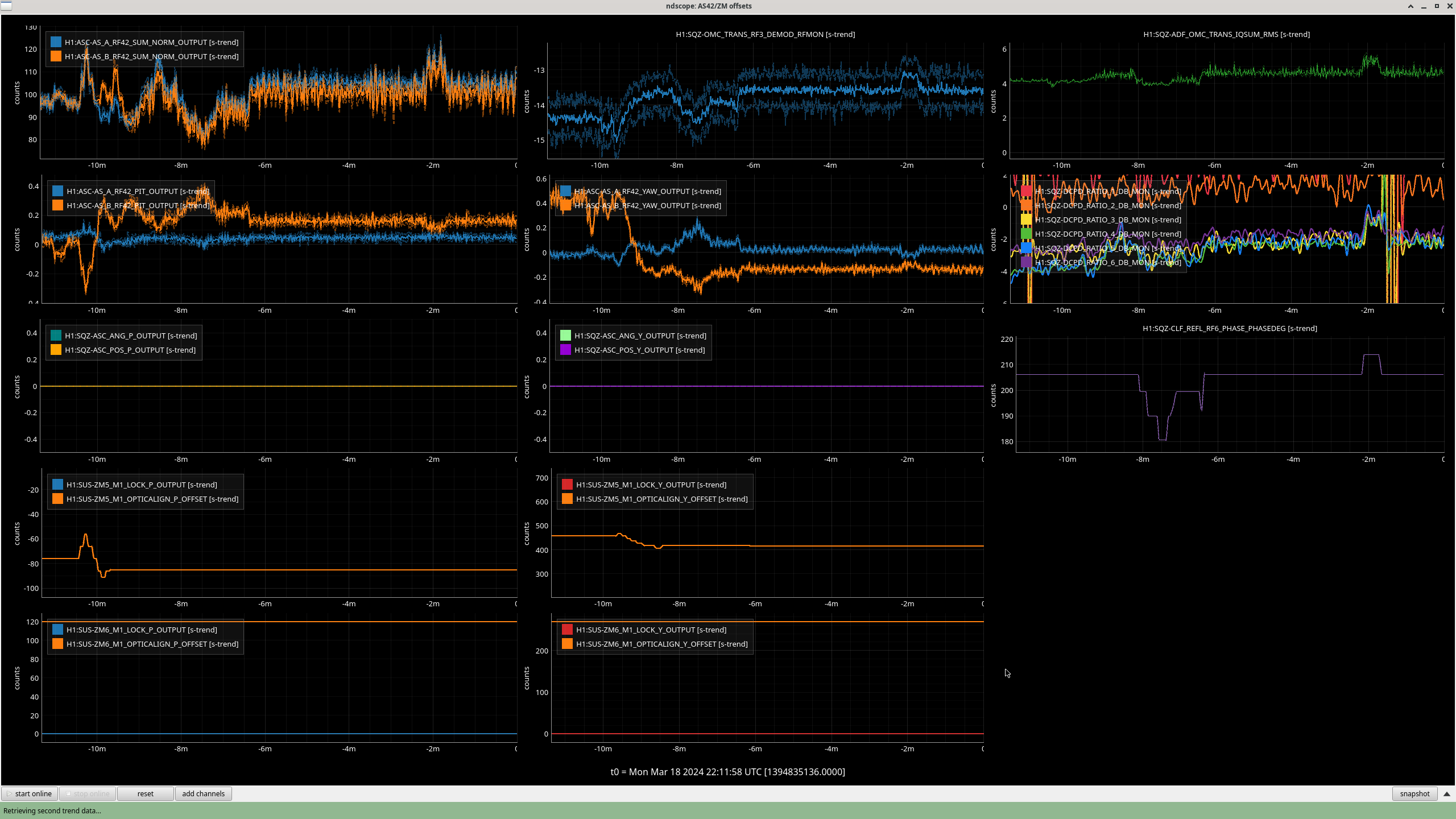Toggle the H1:ASC-AS_B_RF42_YAW_OUTPUT legend entry

[647, 205]
